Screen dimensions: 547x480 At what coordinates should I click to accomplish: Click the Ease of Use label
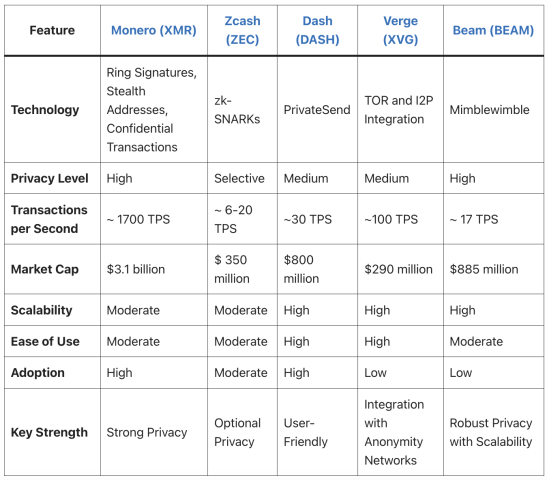pyautogui.click(x=45, y=342)
